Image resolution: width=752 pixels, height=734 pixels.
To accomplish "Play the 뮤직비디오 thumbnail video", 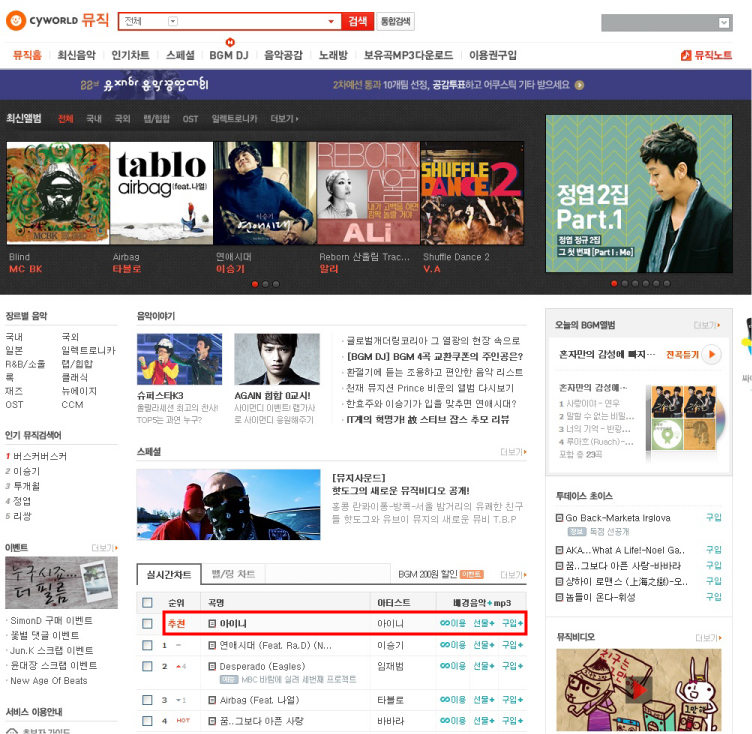I will pos(639,690).
